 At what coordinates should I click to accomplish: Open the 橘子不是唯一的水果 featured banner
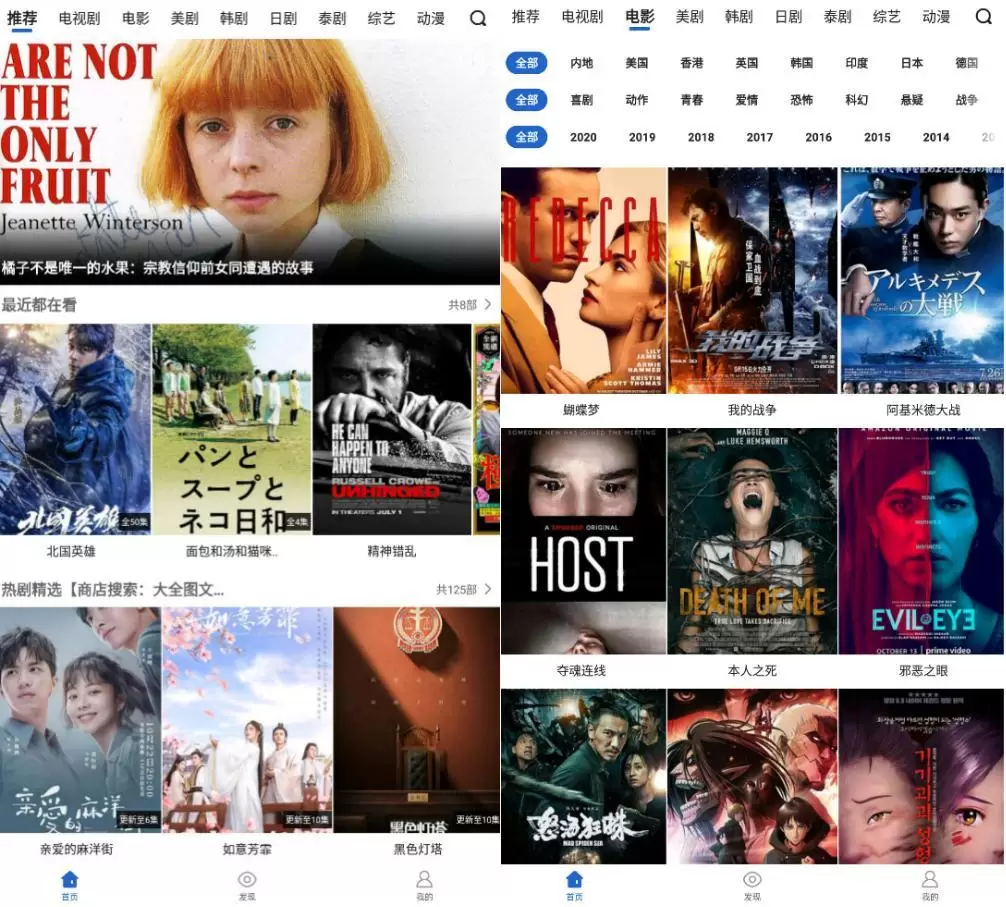coord(250,162)
